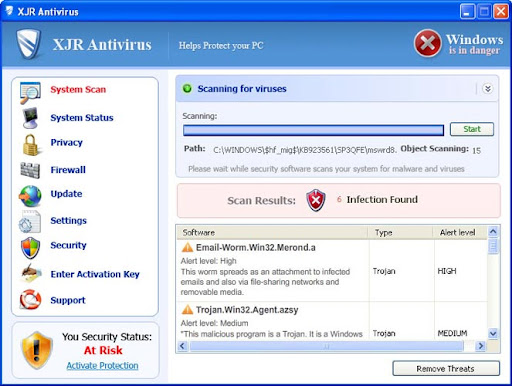The width and height of the screenshot is (512, 386).
Task: Click the Remove Threats button
Action: [446, 369]
